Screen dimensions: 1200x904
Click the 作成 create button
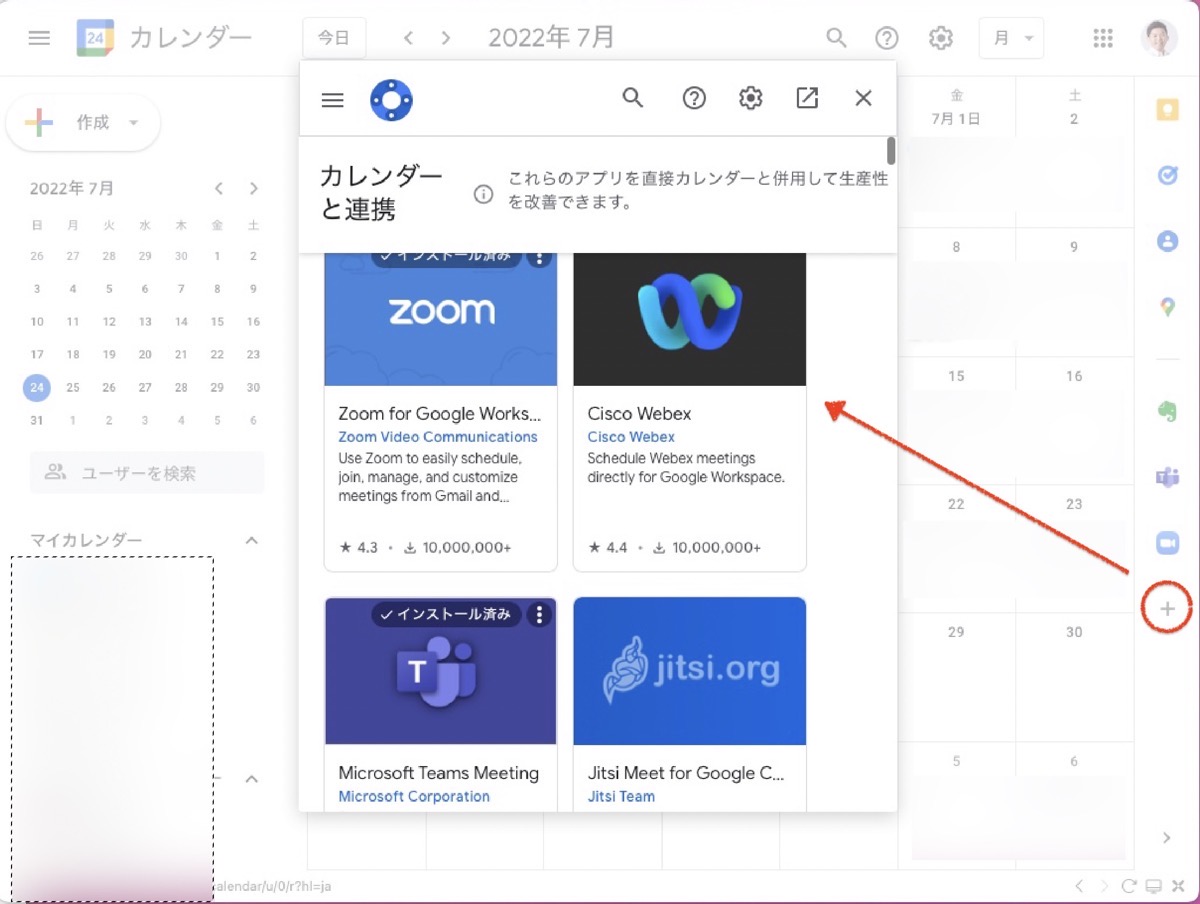[83, 123]
